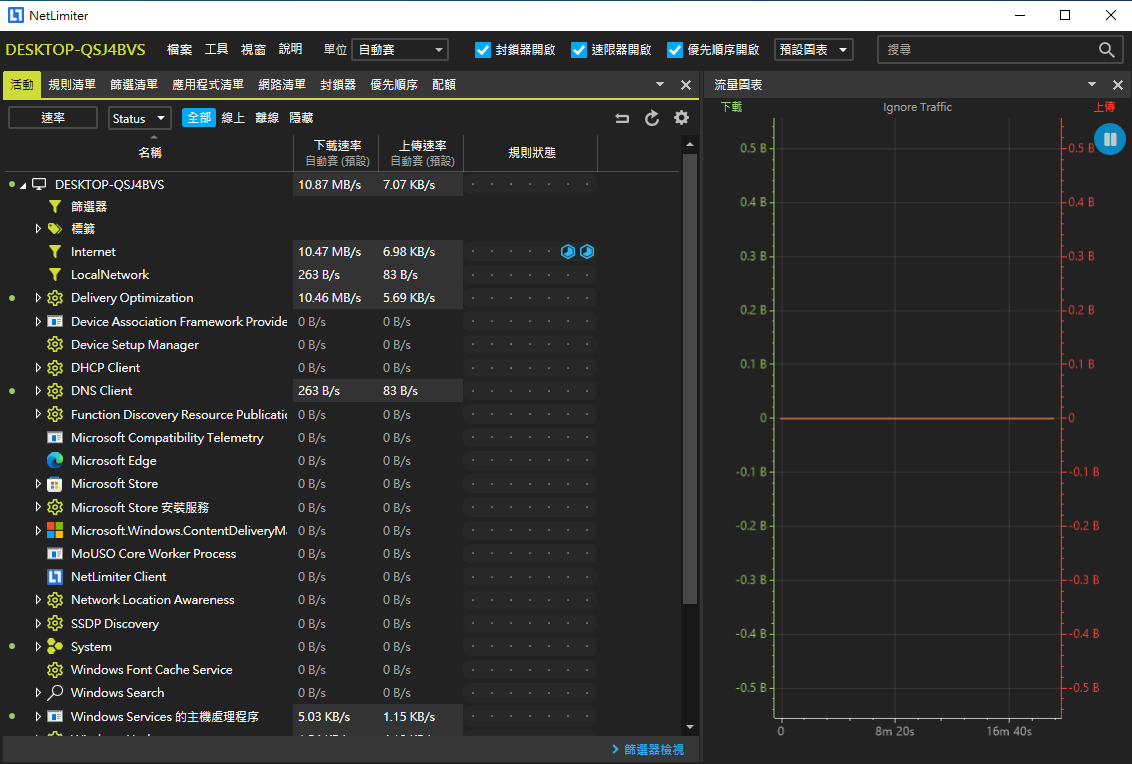The image size is (1132, 764).
Task: Click the Internet filter funnel icon
Action: 55,251
